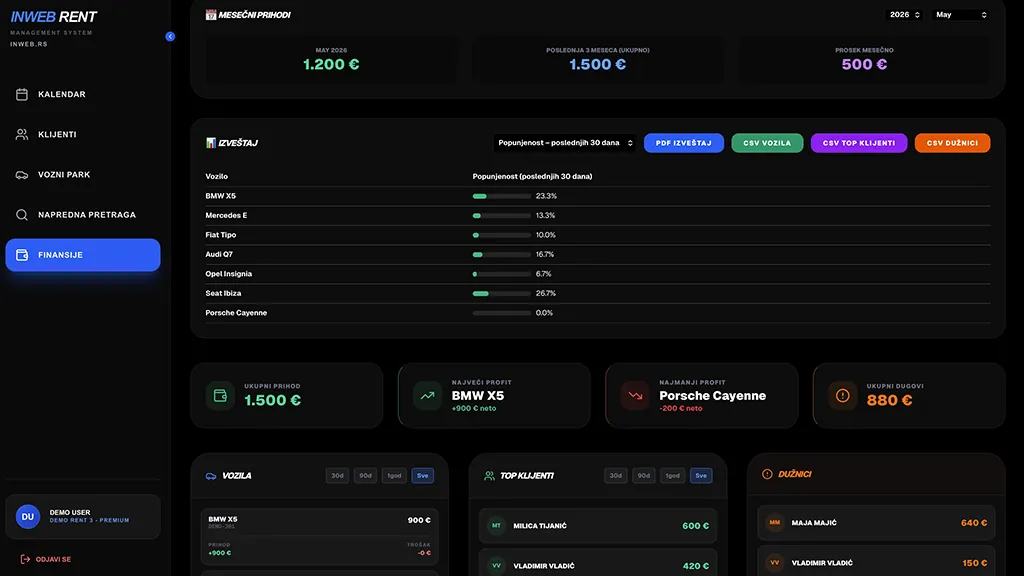The image size is (1024, 576).
Task: Click the Napredna Pretraga magnifier icon
Action: point(22,215)
